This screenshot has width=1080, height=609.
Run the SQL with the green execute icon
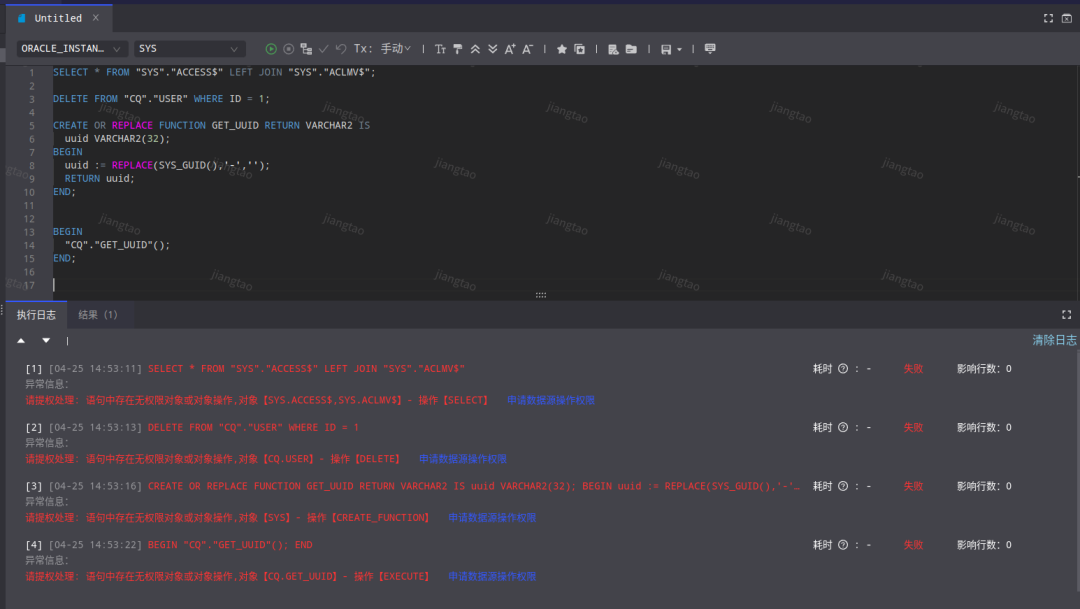pyautogui.click(x=271, y=49)
